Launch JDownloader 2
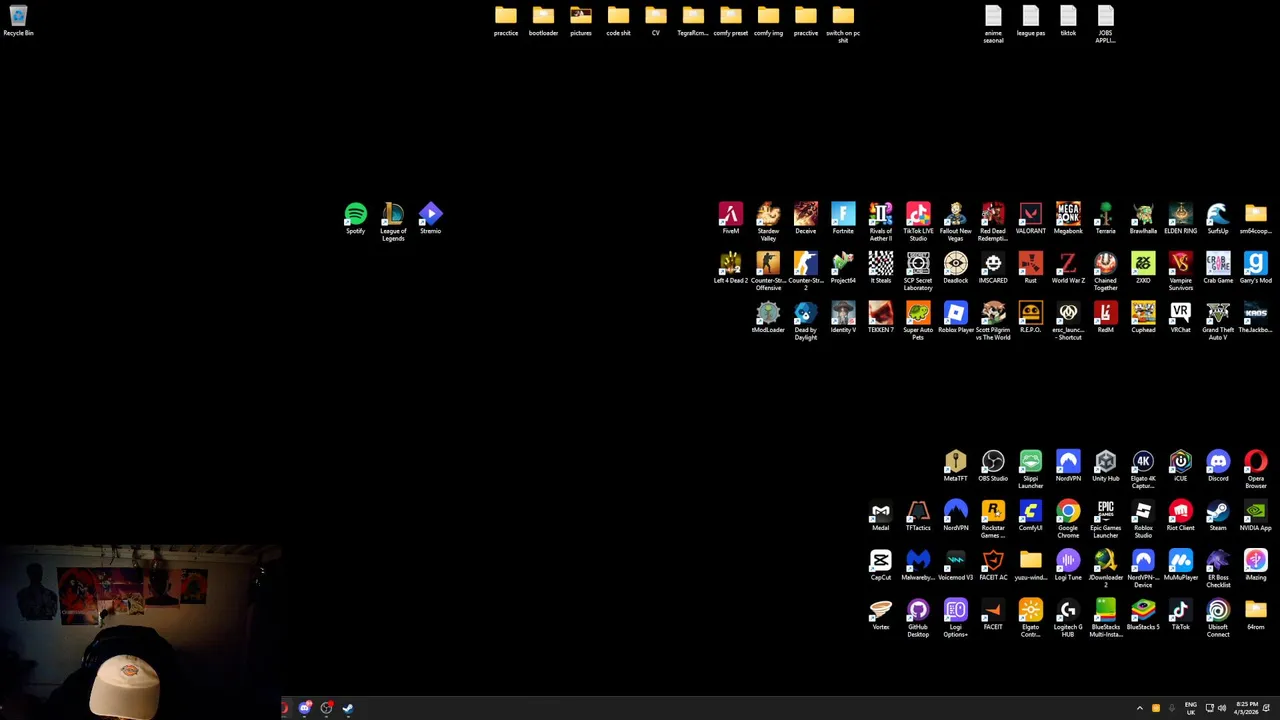Image resolution: width=1280 pixels, height=720 pixels. pyautogui.click(x=1105, y=568)
